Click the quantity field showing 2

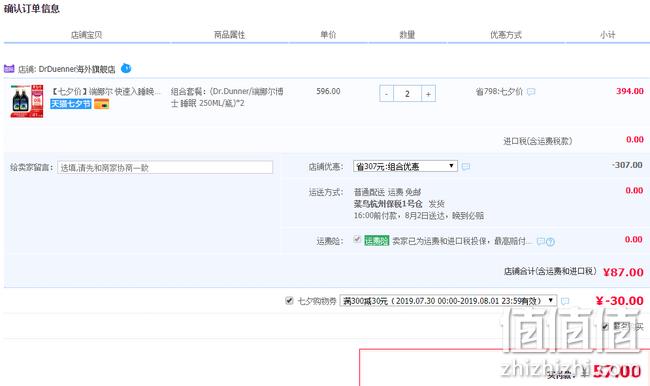point(407,94)
